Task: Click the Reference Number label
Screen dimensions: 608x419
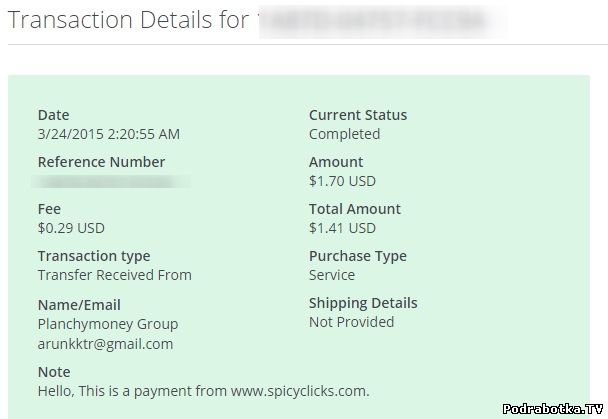Action: 102,162
